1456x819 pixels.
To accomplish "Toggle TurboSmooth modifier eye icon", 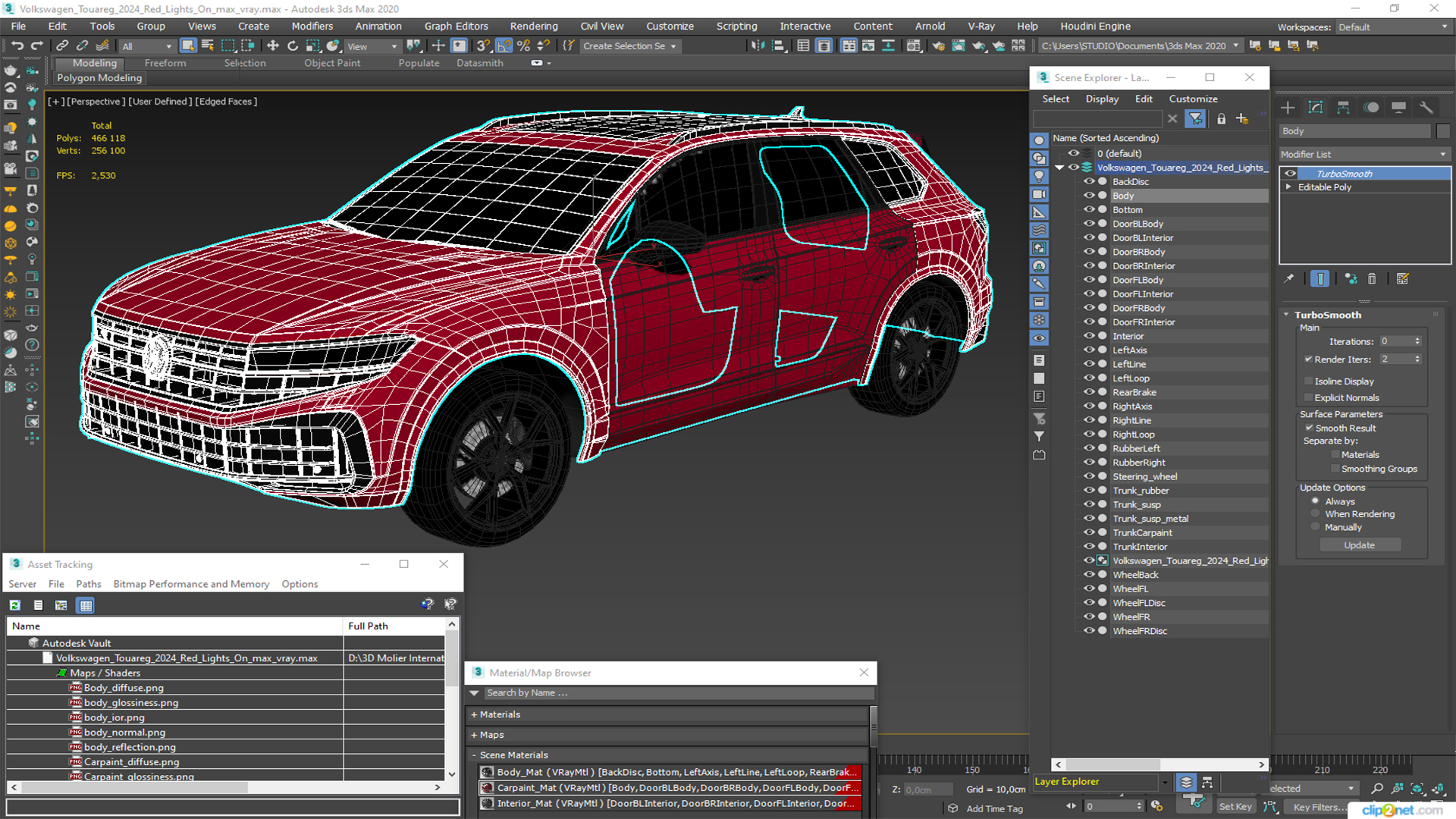I will point(1290,174).
